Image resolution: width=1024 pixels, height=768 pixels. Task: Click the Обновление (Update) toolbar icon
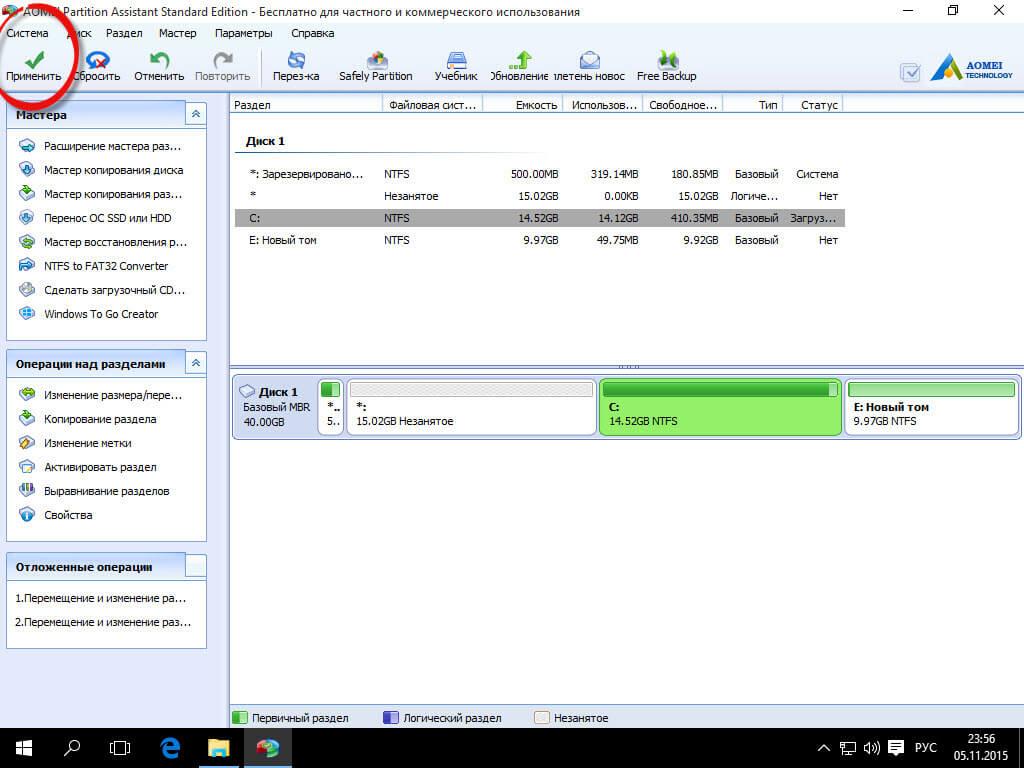coord(520,61)
